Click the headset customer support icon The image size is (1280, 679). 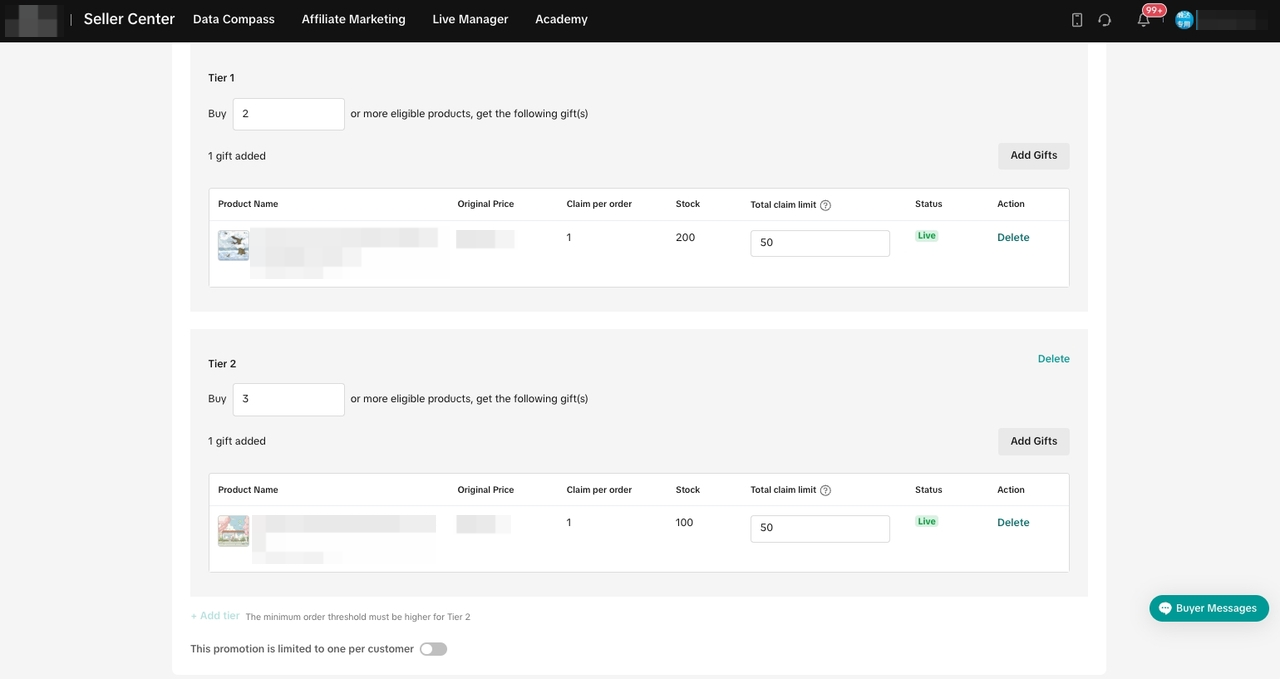pos(1104,20)
